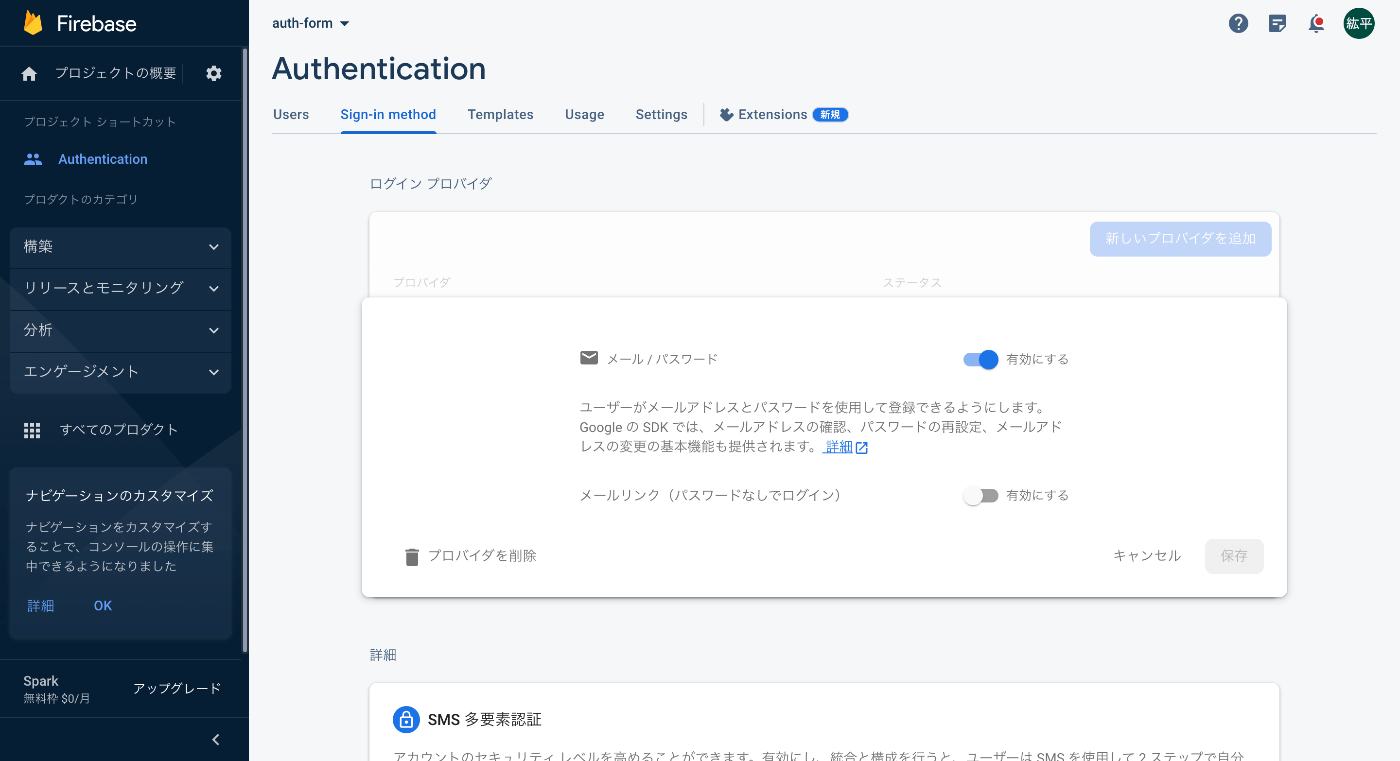Open the auth-form project dropdown
This screenshot has height=761, width=1400.
tap(311, 23)
